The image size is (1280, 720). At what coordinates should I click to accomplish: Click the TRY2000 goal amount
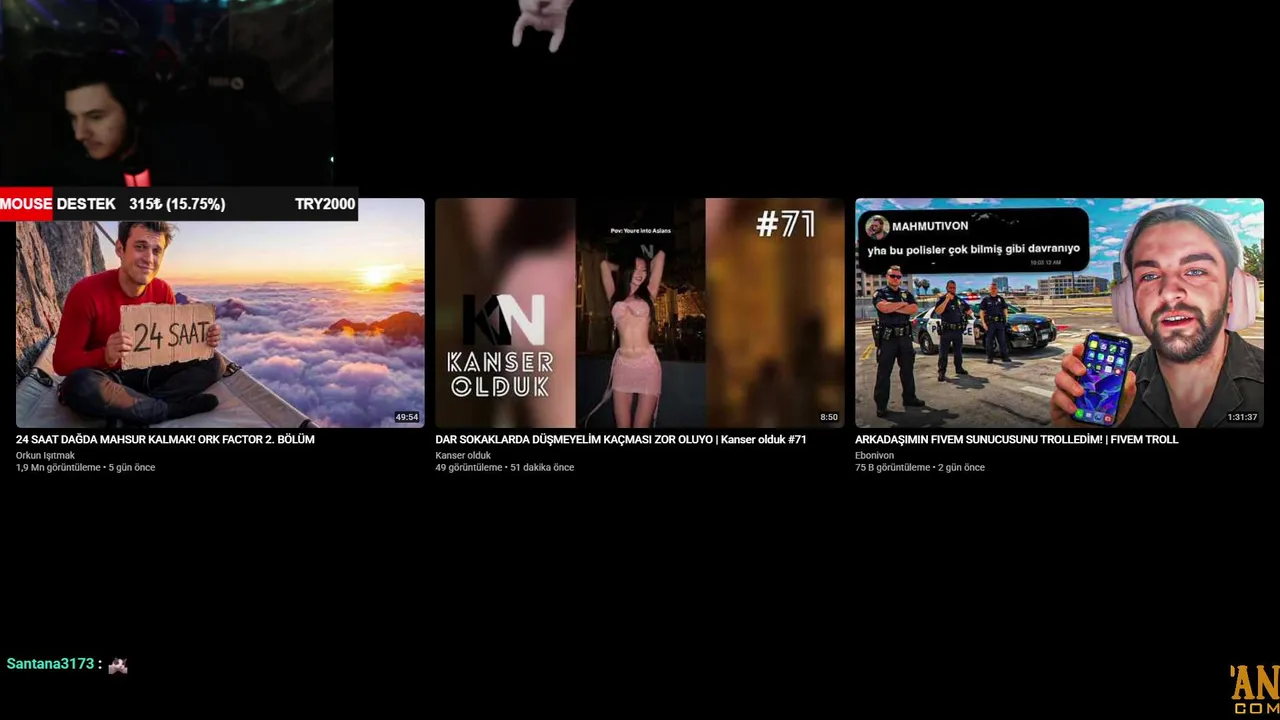pos(325,204)
